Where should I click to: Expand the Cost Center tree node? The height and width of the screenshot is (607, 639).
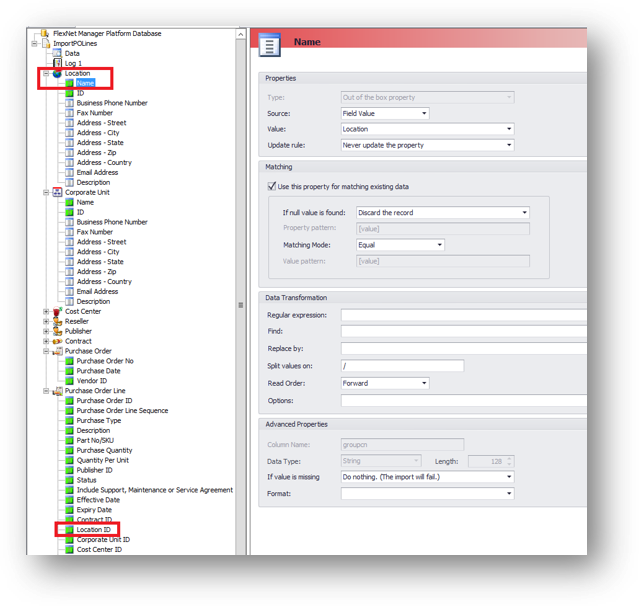click(46, 311)
